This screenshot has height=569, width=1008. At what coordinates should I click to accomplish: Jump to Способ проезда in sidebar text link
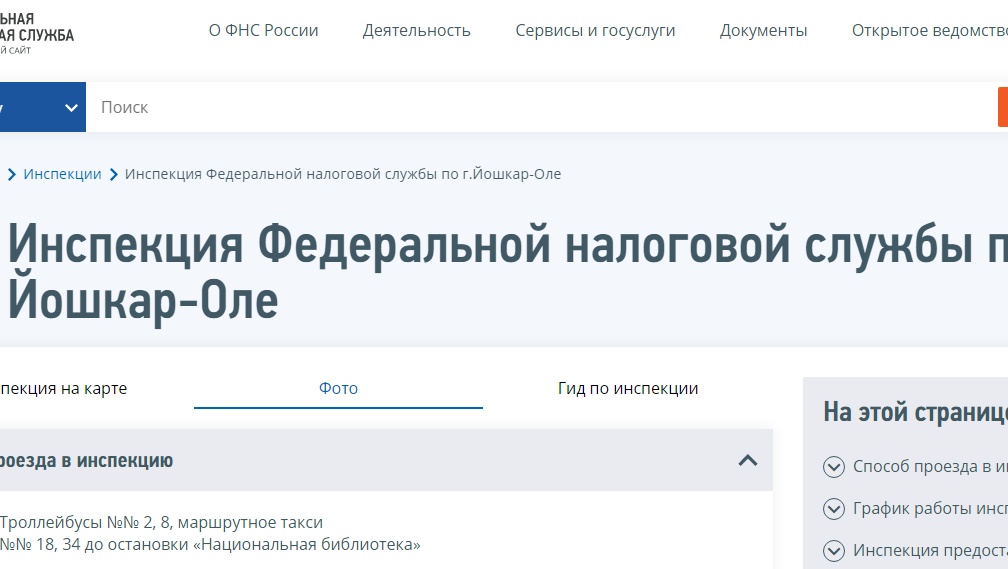[928, 466]
